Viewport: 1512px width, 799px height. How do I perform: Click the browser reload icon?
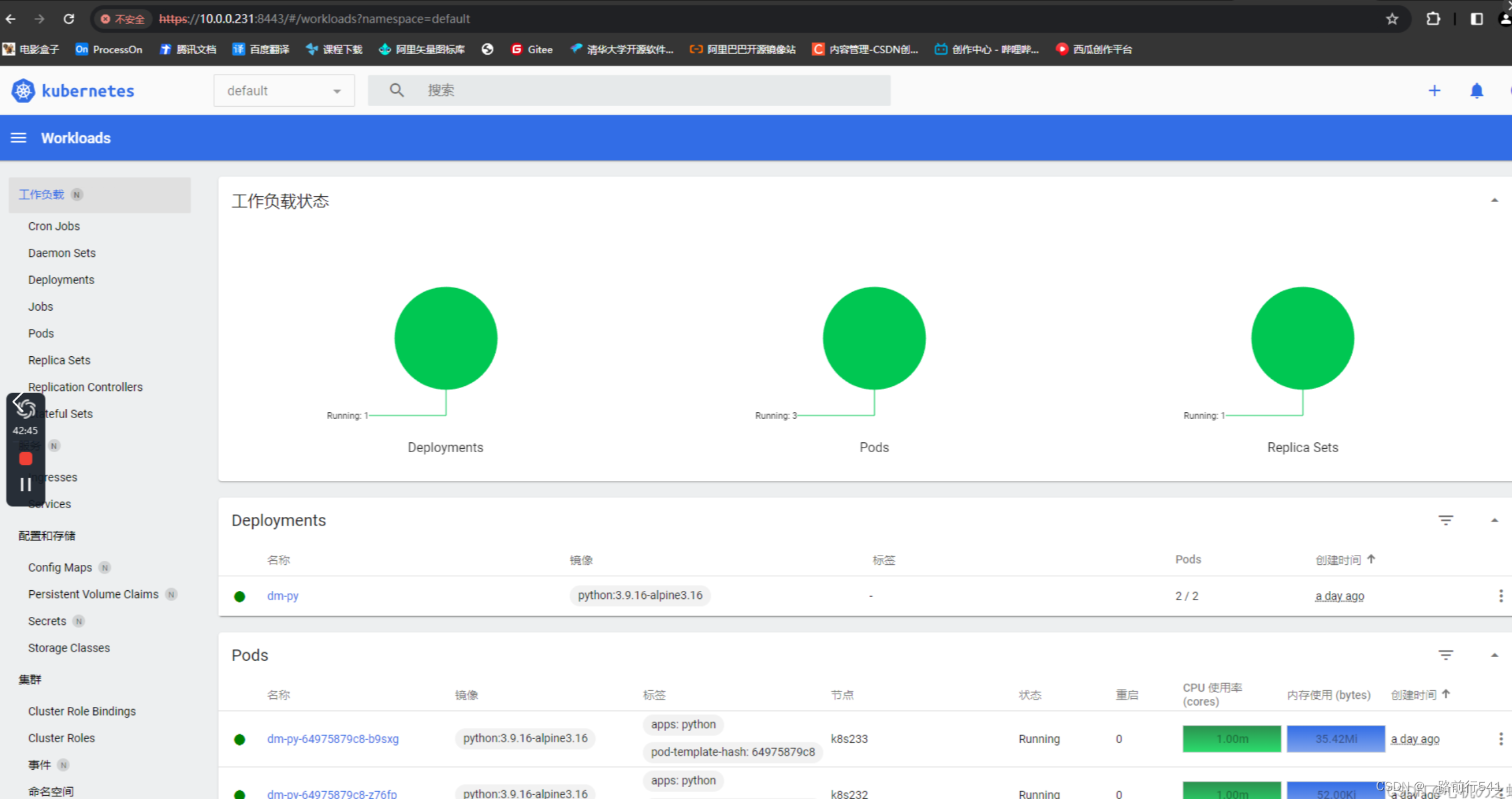pyautogui.click(x=69, y=19)
